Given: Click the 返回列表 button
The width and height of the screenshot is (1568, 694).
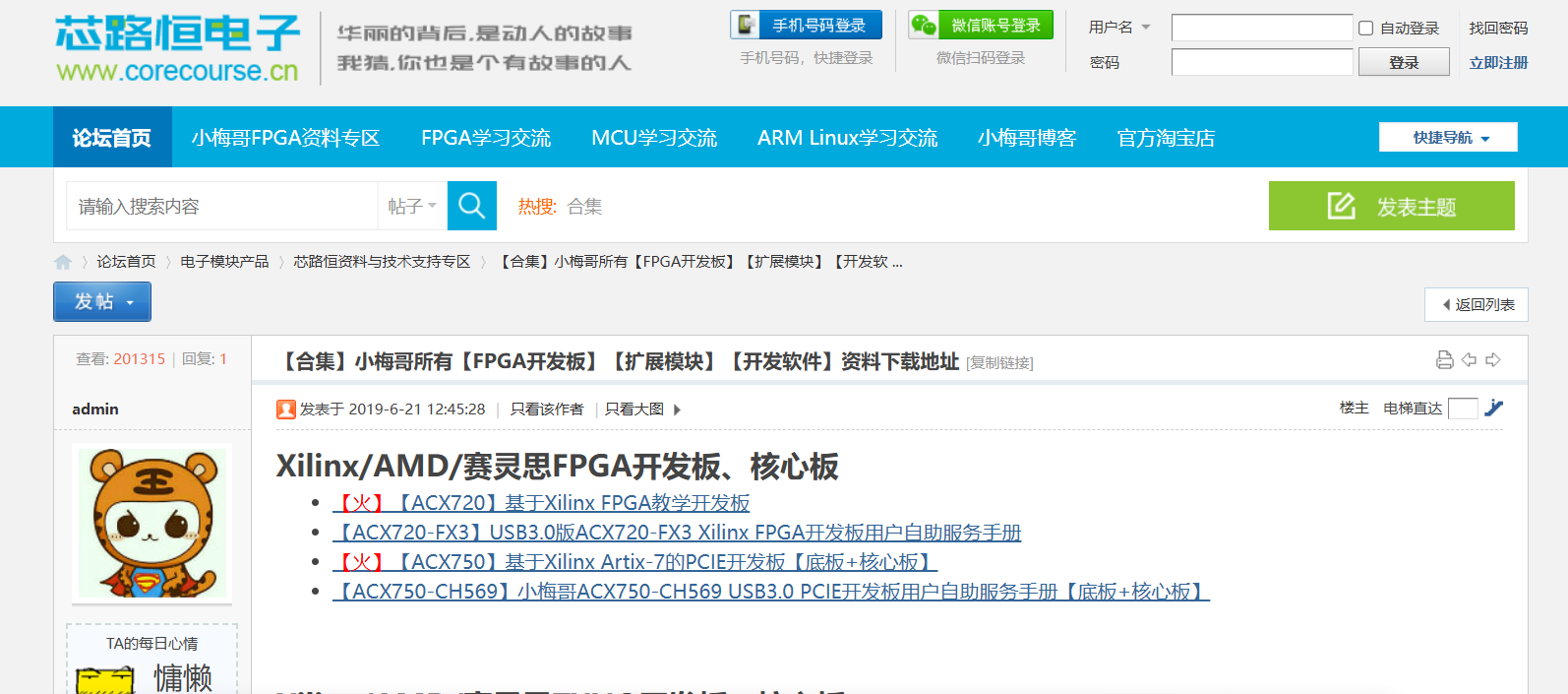Looking at the screenshot, I should pyautogui.click(x=1476, y=304).
